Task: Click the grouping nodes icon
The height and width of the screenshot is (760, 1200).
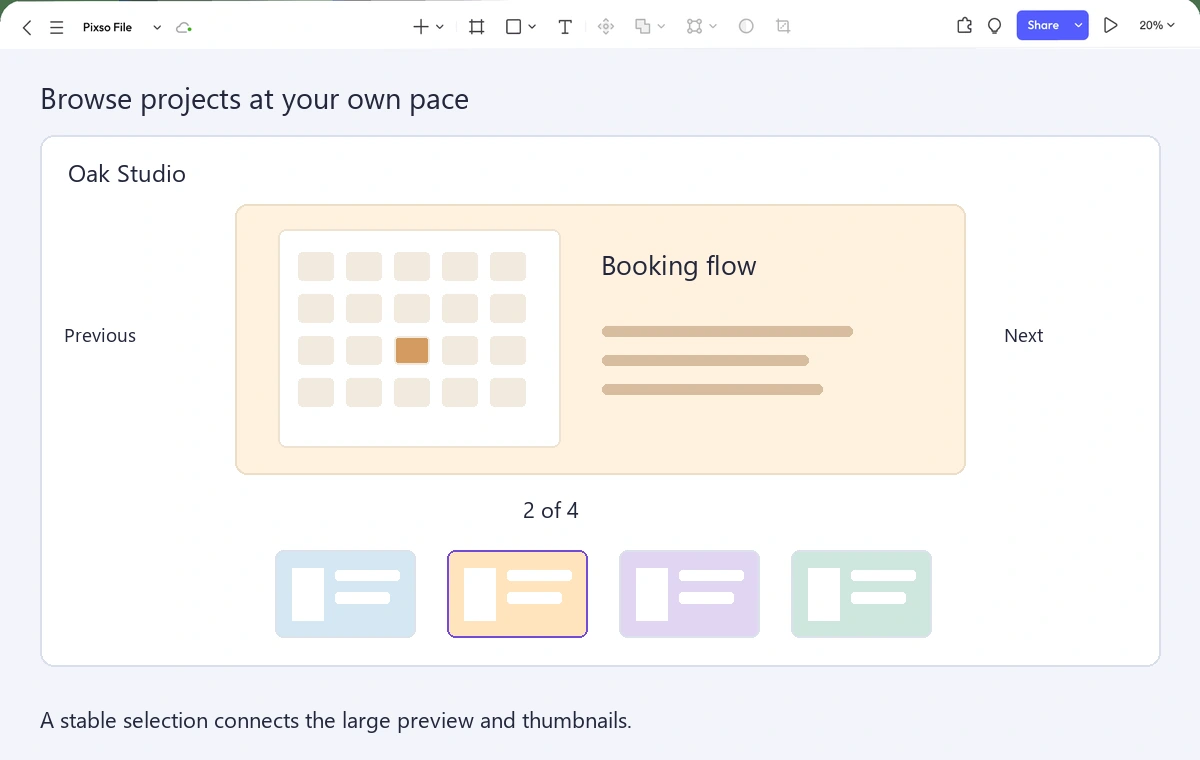Action: tap(695, 27)
